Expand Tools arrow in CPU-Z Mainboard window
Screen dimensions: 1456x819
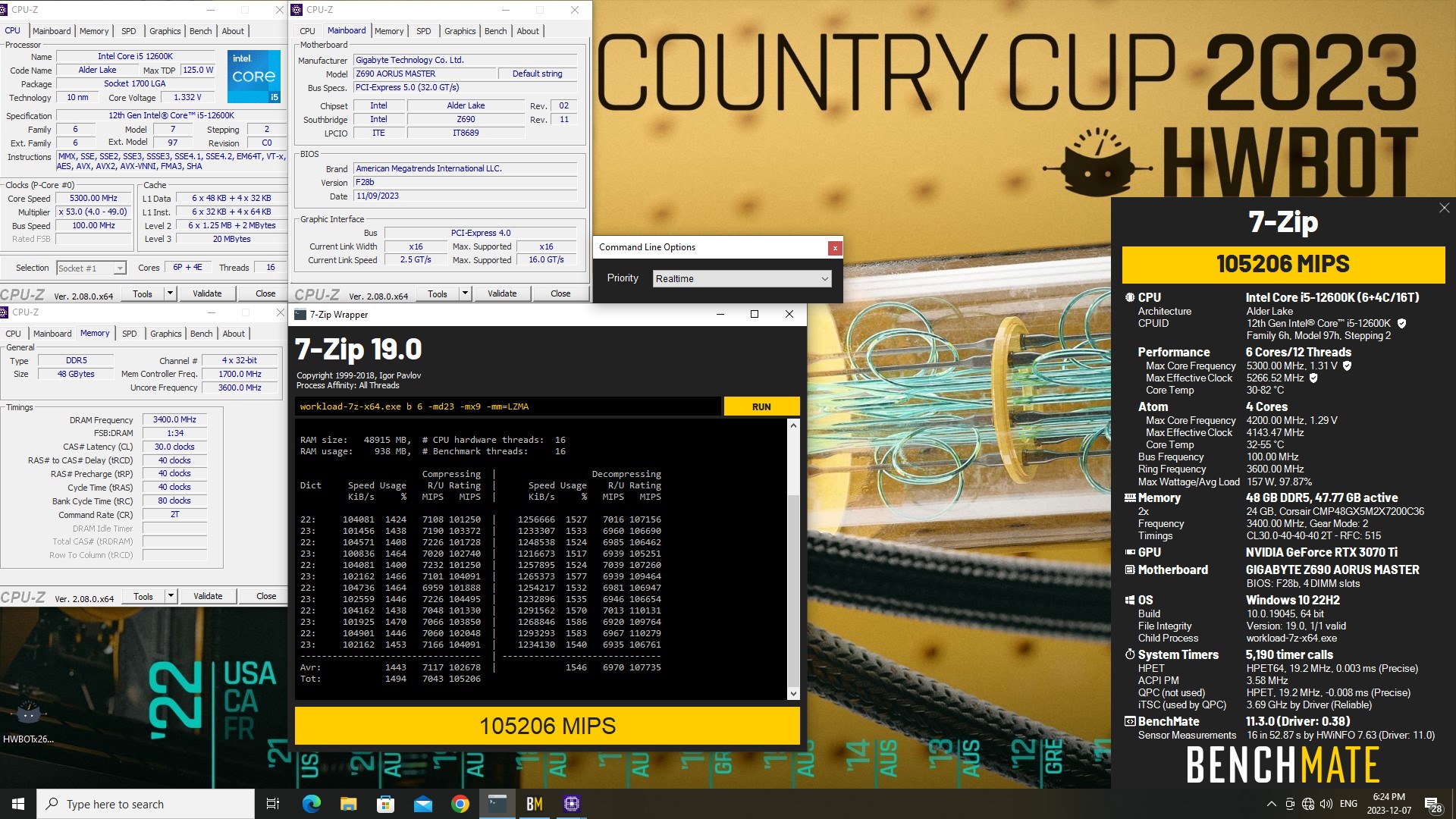click(x=466, y=293)
